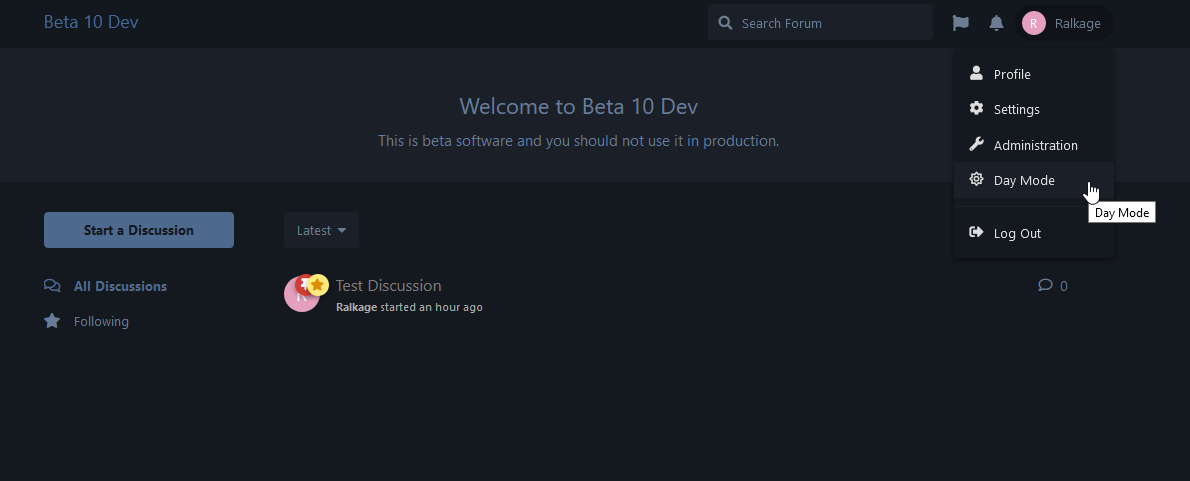Click the Following star icon in sidebar
1190x481 pixels.
click(x=52, y=321)
